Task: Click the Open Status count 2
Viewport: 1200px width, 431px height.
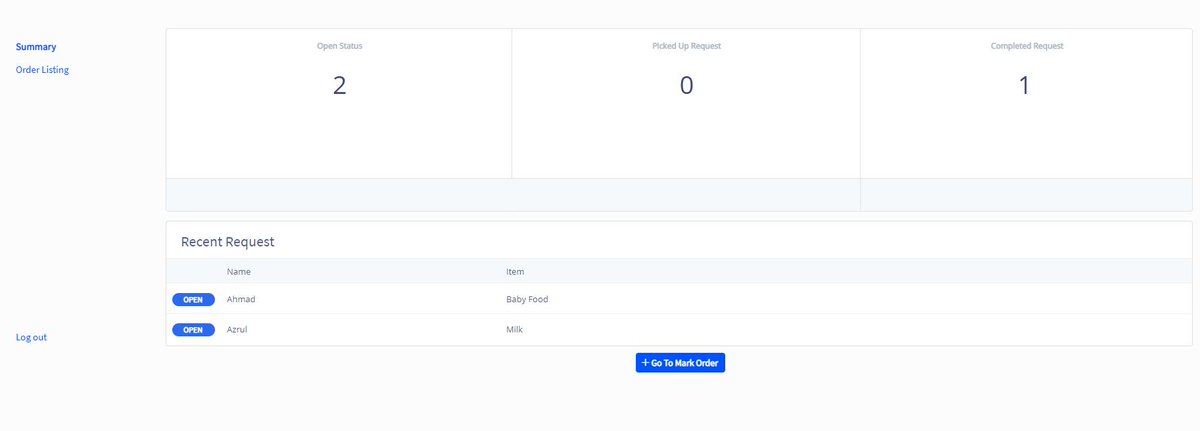Action: click(339, 86)
